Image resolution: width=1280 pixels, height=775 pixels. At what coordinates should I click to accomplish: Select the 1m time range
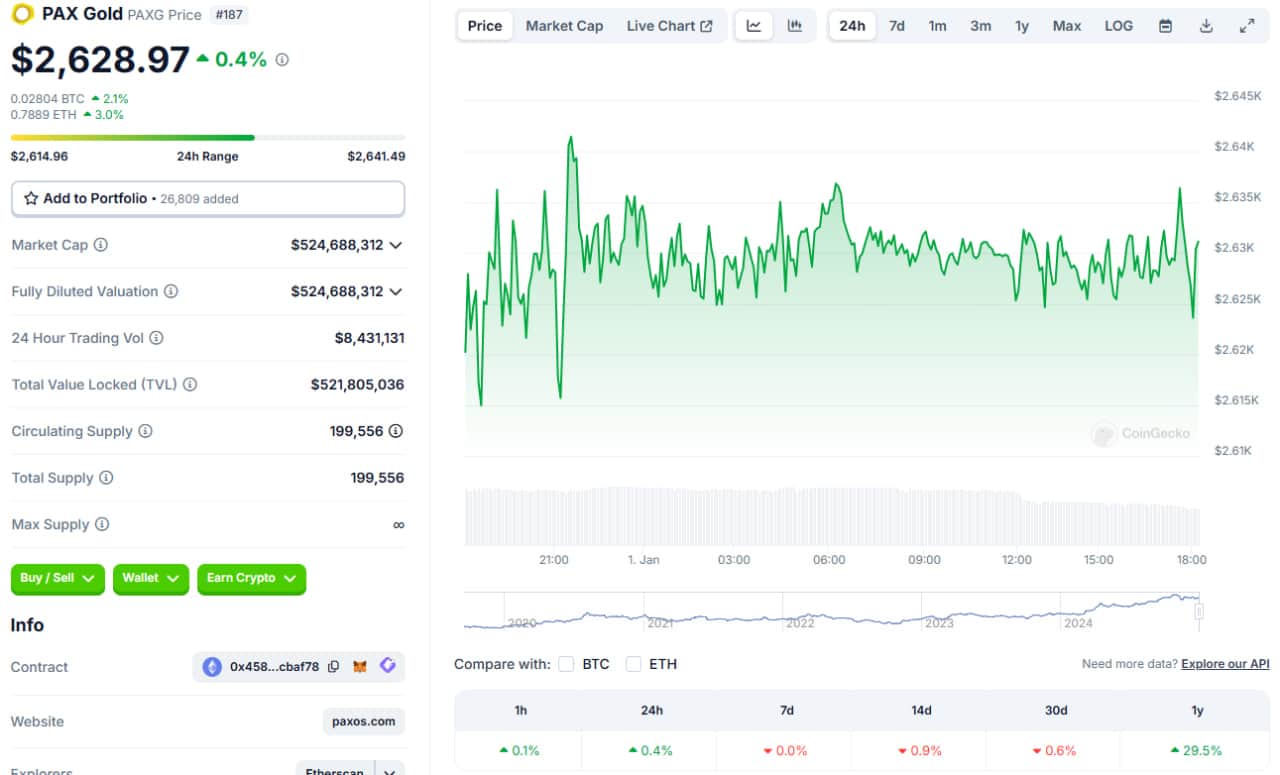click(x=937, y=26)
